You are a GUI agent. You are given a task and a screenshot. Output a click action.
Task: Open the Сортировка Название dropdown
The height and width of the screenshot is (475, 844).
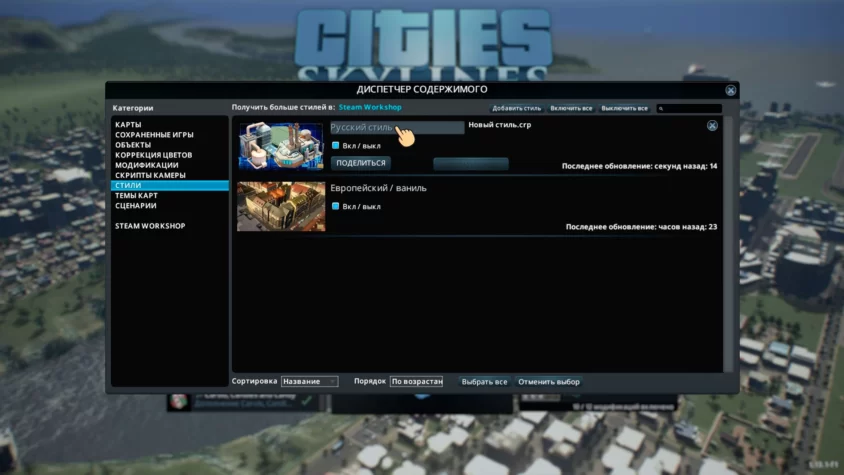310,381
